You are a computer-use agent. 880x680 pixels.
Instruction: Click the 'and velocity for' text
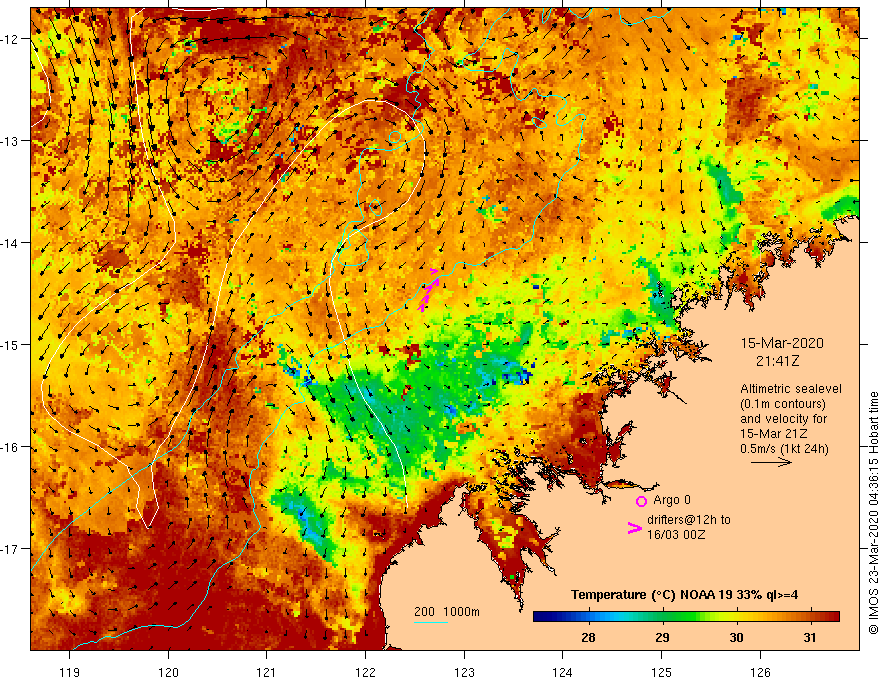(783, 419)
